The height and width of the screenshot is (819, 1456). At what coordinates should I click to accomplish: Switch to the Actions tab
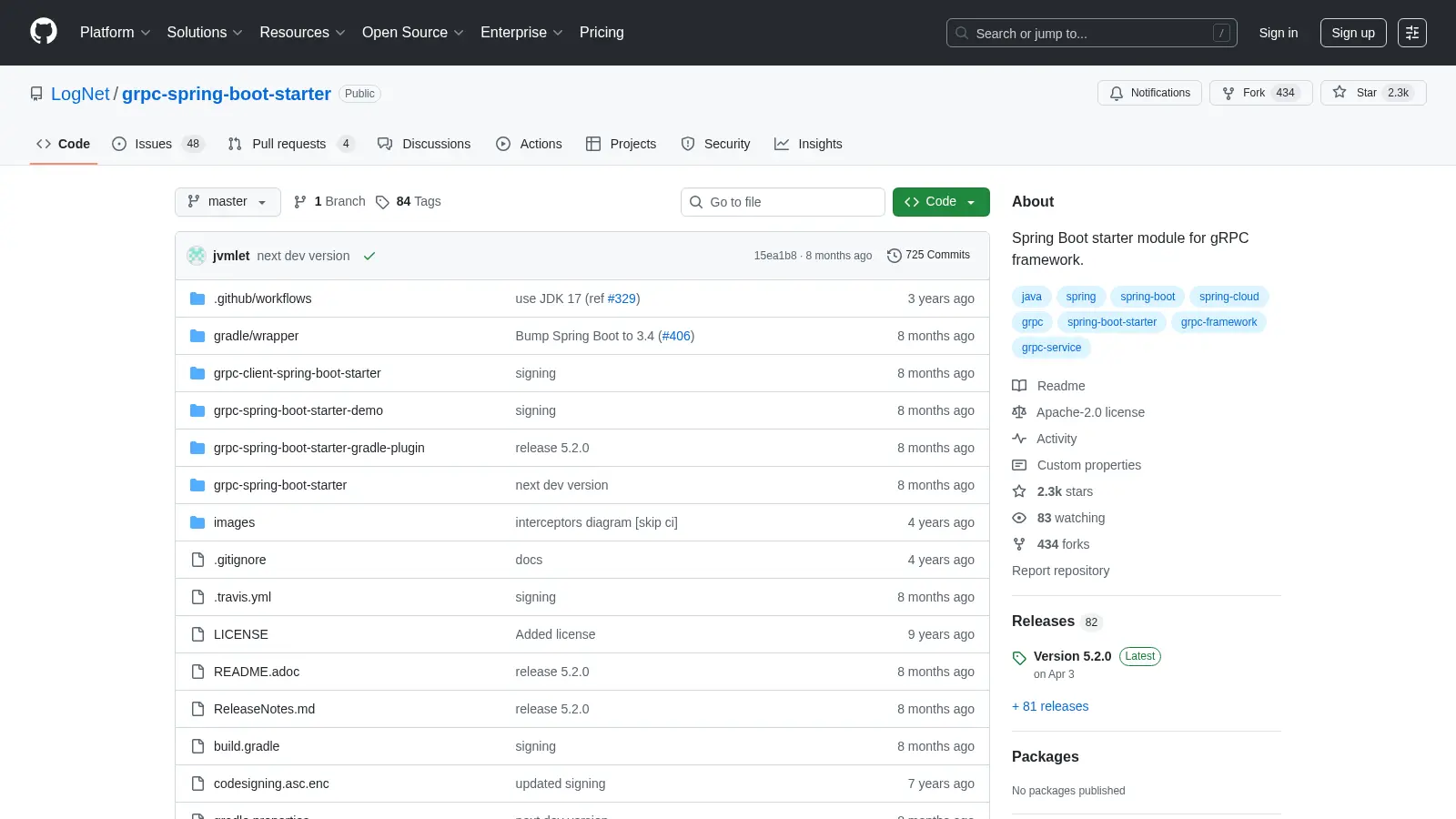529,144
